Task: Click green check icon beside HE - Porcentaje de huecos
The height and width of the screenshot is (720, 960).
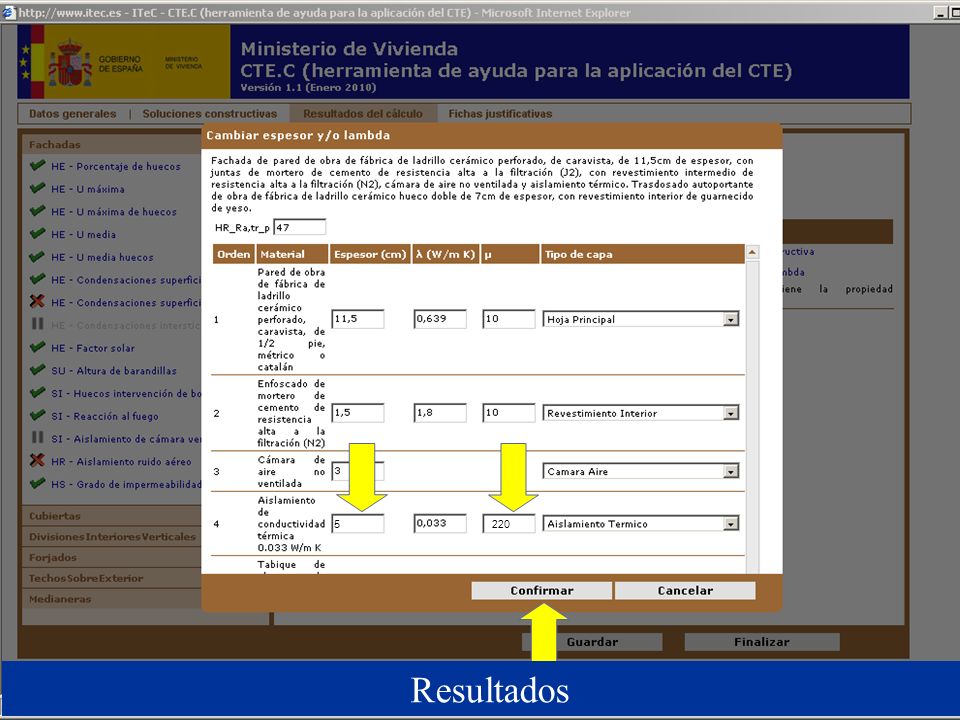Action: tap(37, 165)
